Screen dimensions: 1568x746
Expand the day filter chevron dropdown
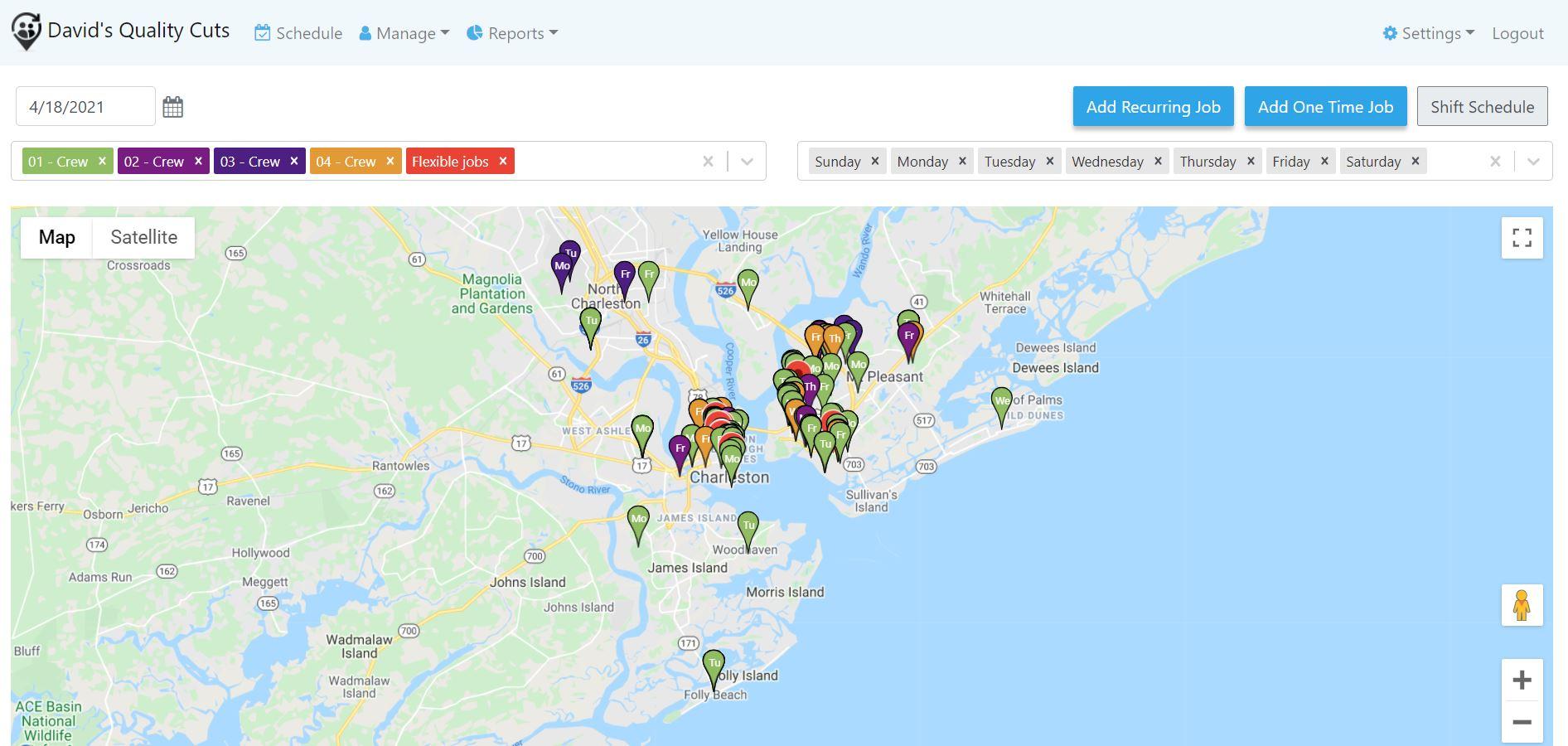click(x=1534, y=161)
